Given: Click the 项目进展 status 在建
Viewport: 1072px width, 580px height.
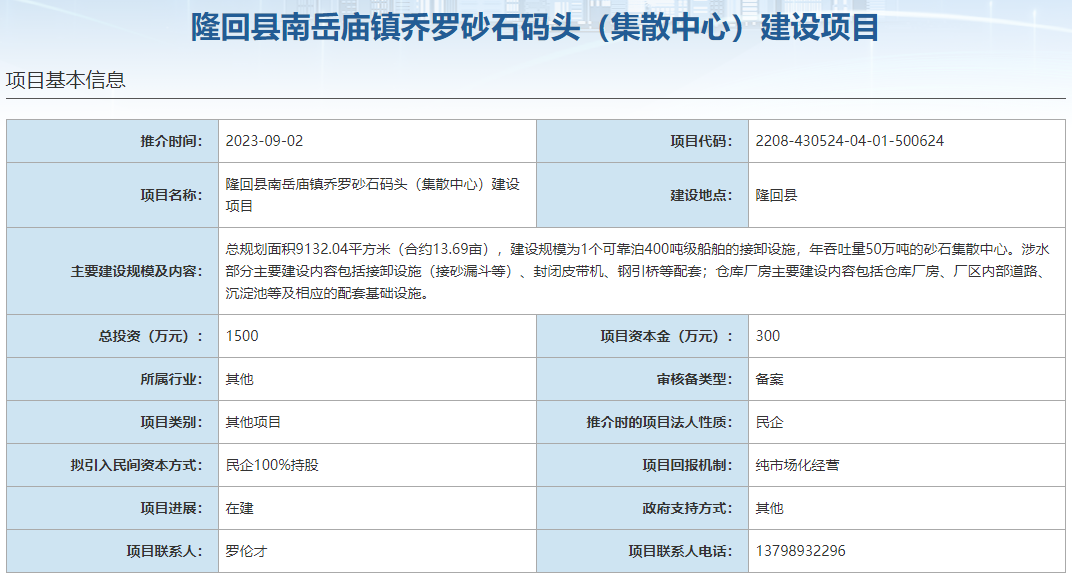Looking at the screenshot, I should (240, 508).
